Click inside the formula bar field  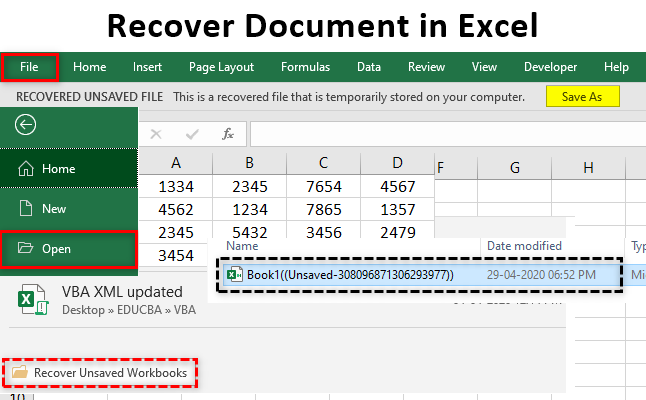[x=448, y=134]
